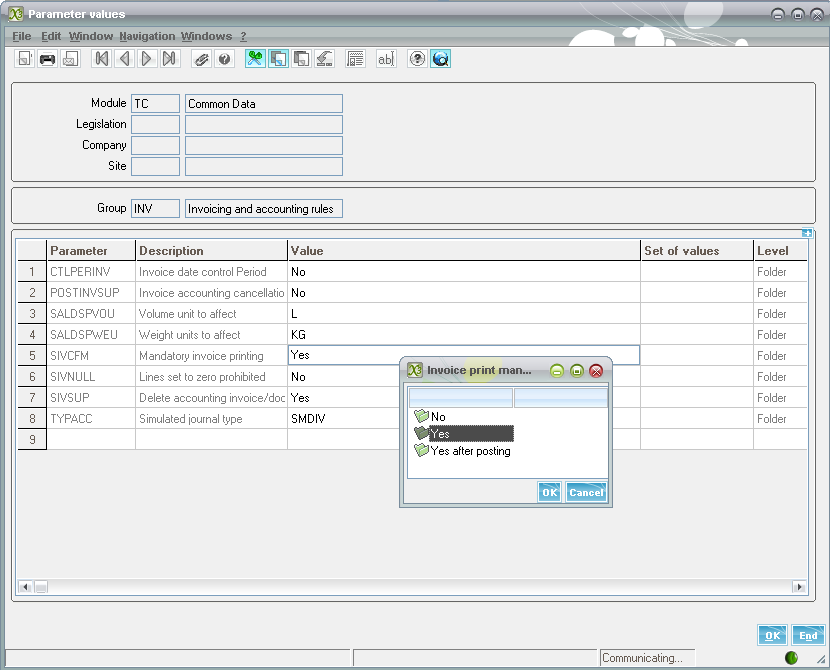Jump to the last record

point(169,59)
